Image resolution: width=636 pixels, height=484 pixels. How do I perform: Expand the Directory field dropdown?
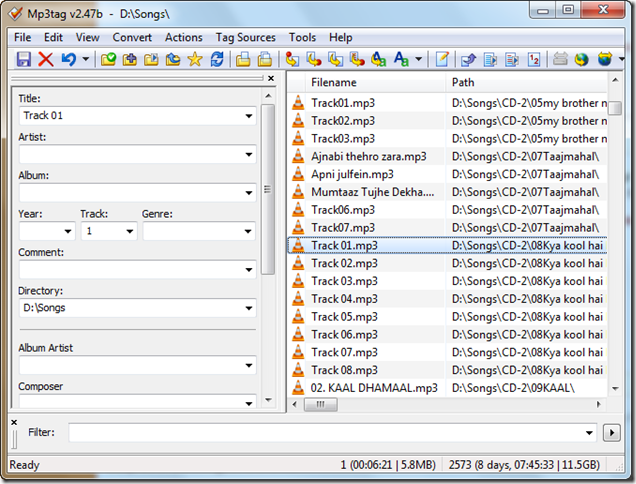tap(249, 308)
